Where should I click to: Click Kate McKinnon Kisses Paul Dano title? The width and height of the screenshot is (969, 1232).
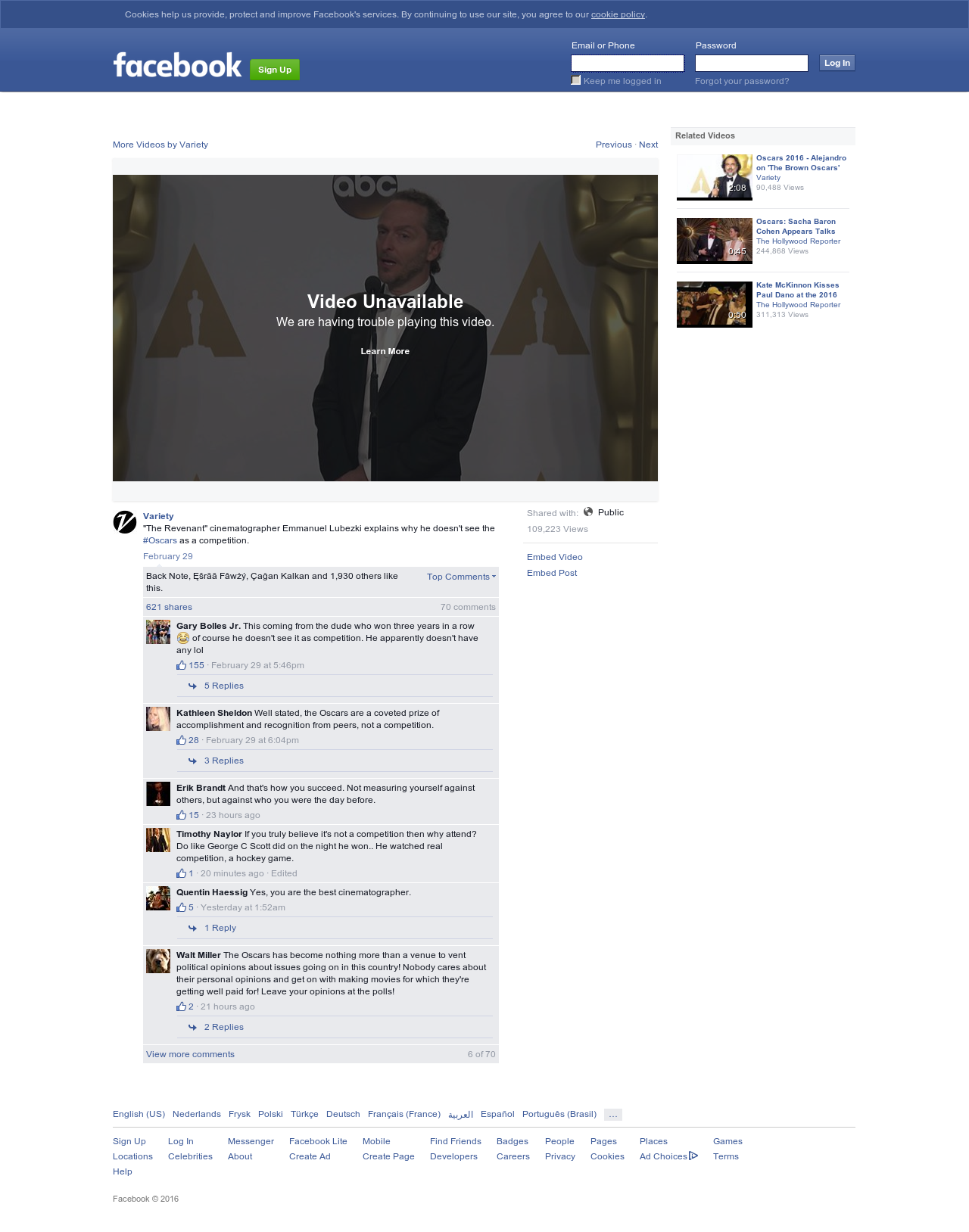[x=797, y=290]
